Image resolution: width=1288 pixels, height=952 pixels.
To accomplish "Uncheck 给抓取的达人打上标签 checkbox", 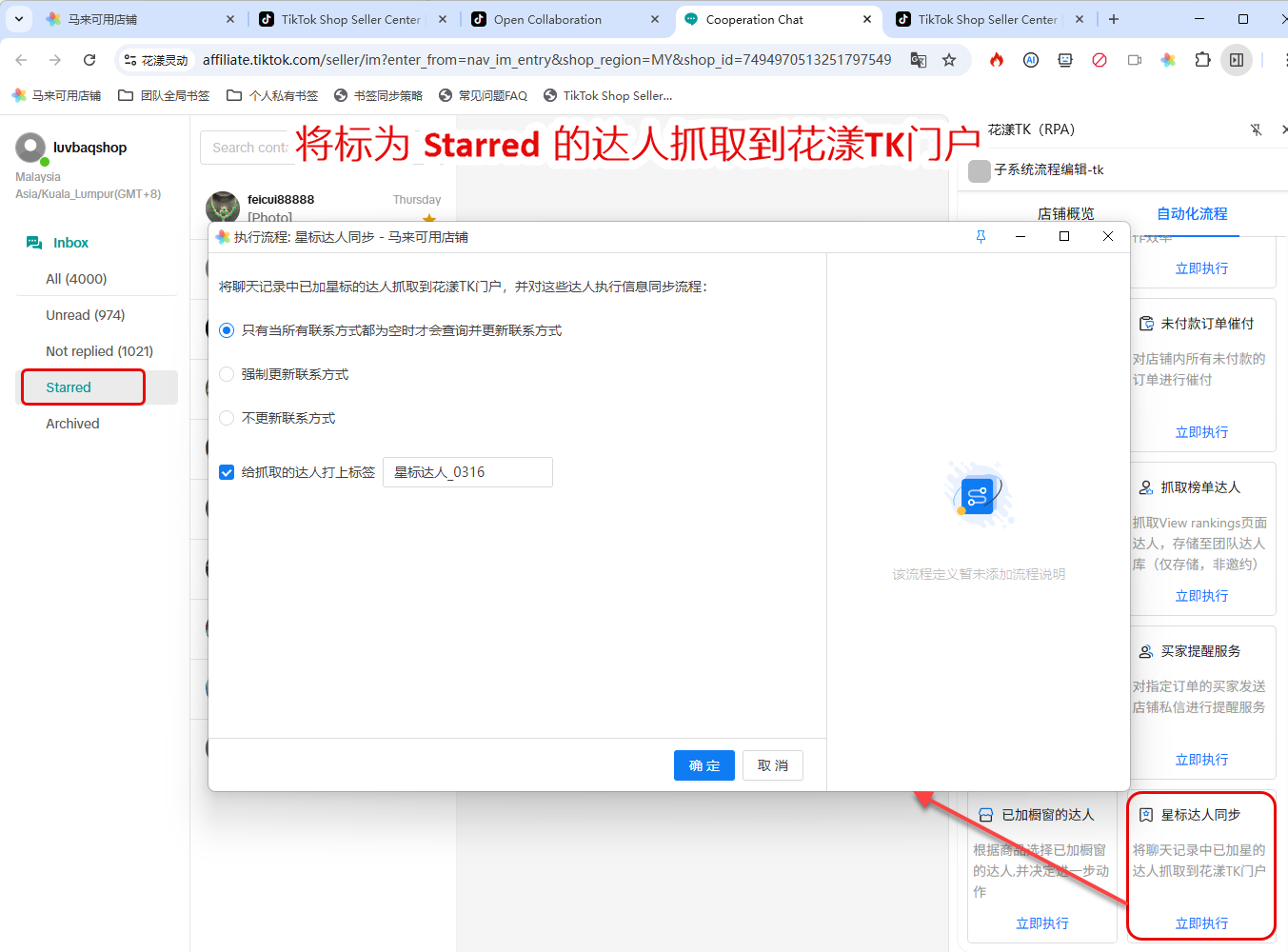I will 227,472.
